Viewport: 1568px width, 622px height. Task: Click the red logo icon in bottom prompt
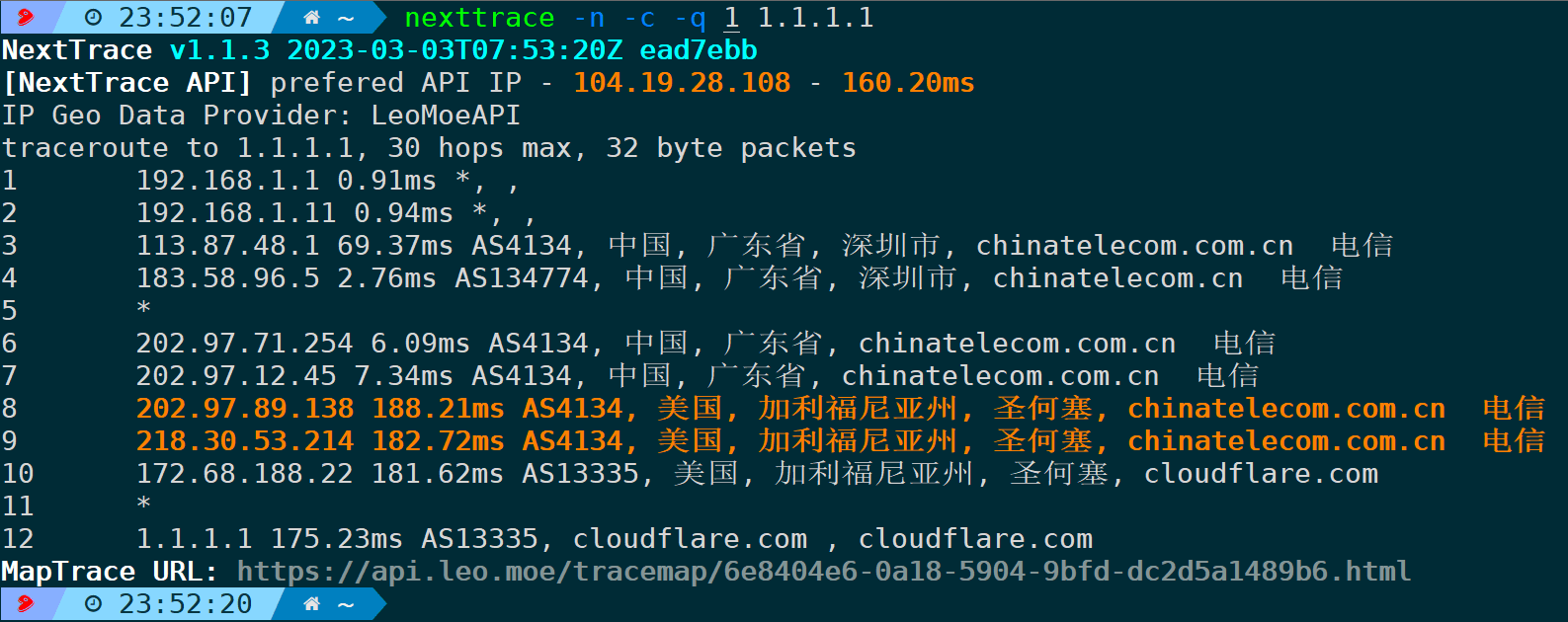pos(26,603)
